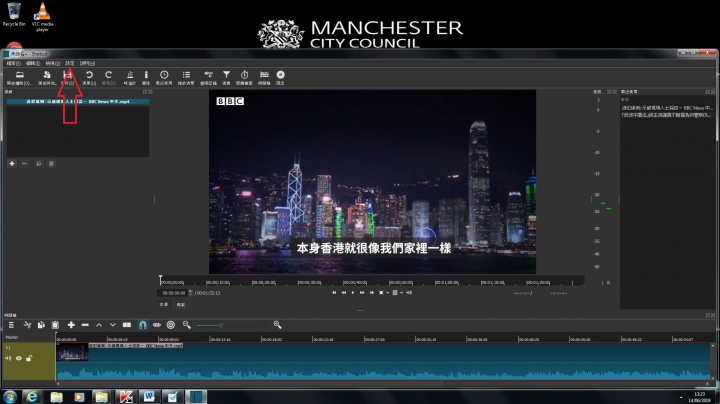720x404 pixels.
Task: Open the Edit menu
Action: click(33, 63)
